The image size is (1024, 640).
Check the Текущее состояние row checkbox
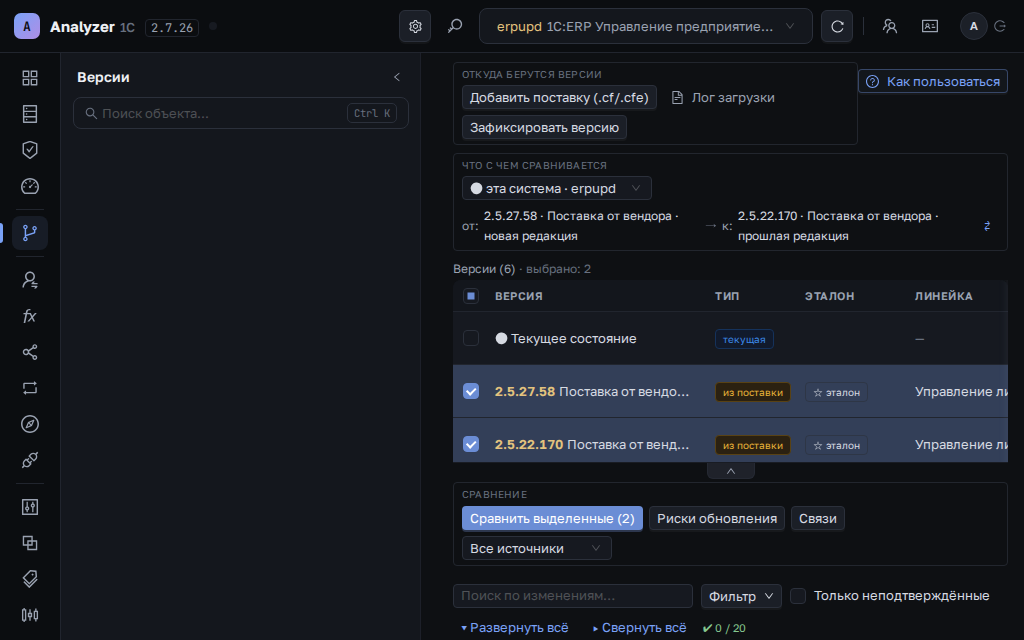point(471,338)
